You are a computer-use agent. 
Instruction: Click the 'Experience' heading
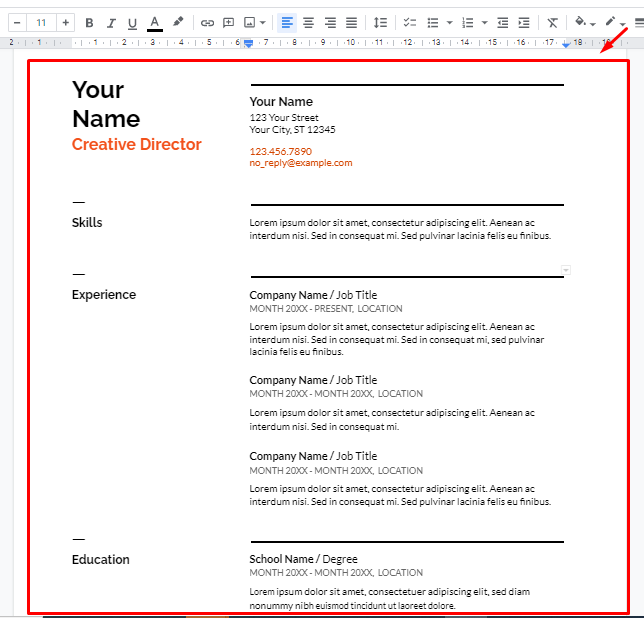tap(104, 295)
